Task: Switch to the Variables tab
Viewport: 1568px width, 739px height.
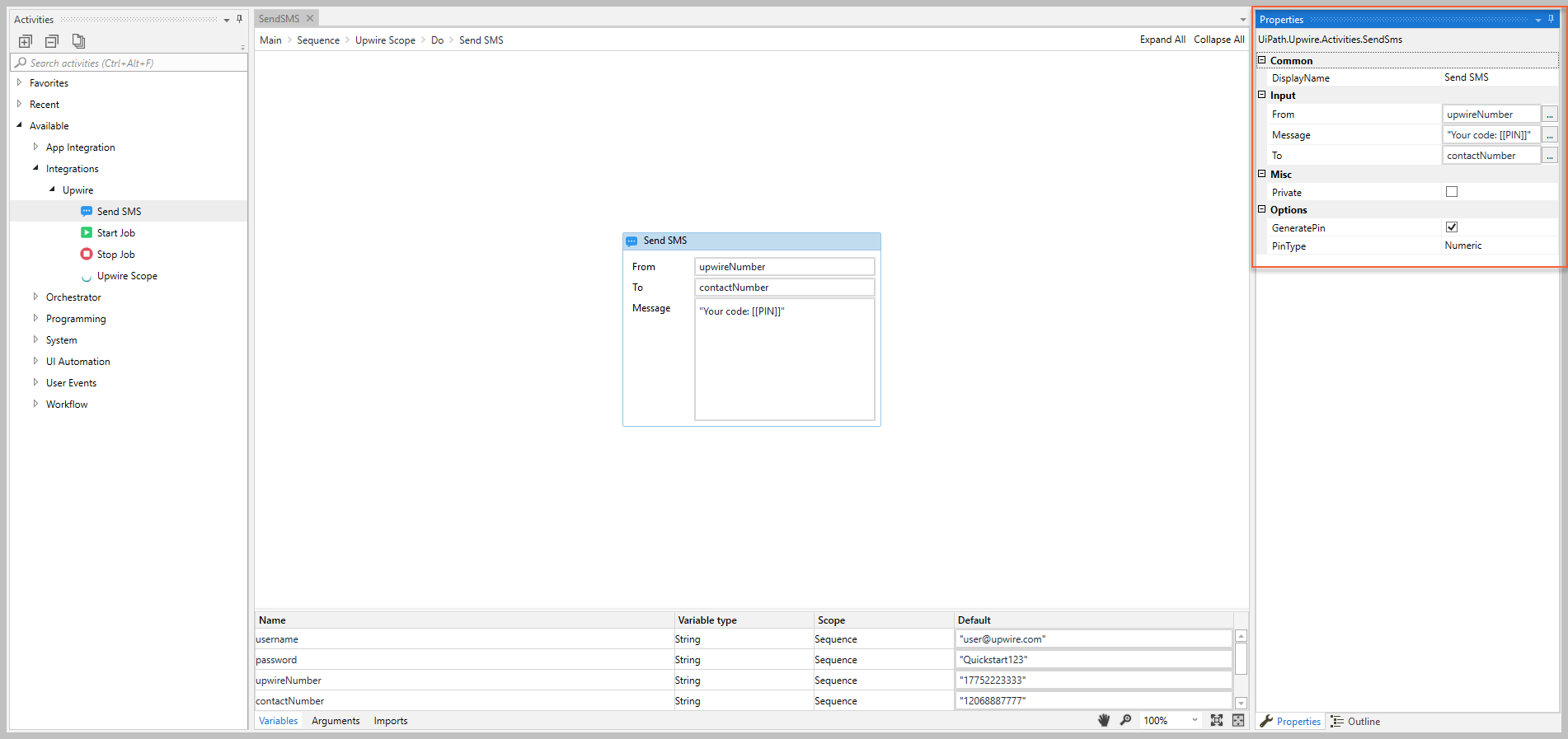Action: point(279,720)
